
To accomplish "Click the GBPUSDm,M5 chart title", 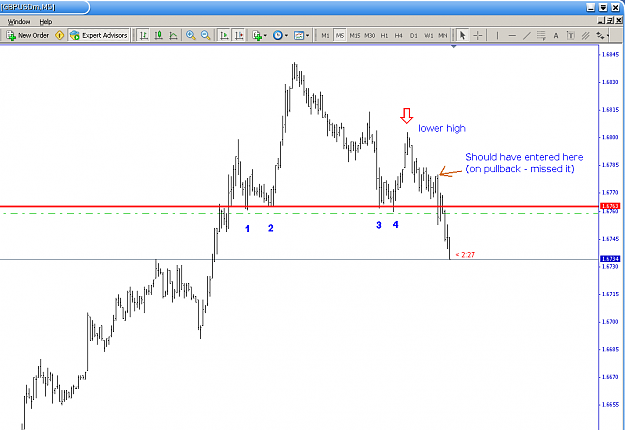I will [28, 7].
